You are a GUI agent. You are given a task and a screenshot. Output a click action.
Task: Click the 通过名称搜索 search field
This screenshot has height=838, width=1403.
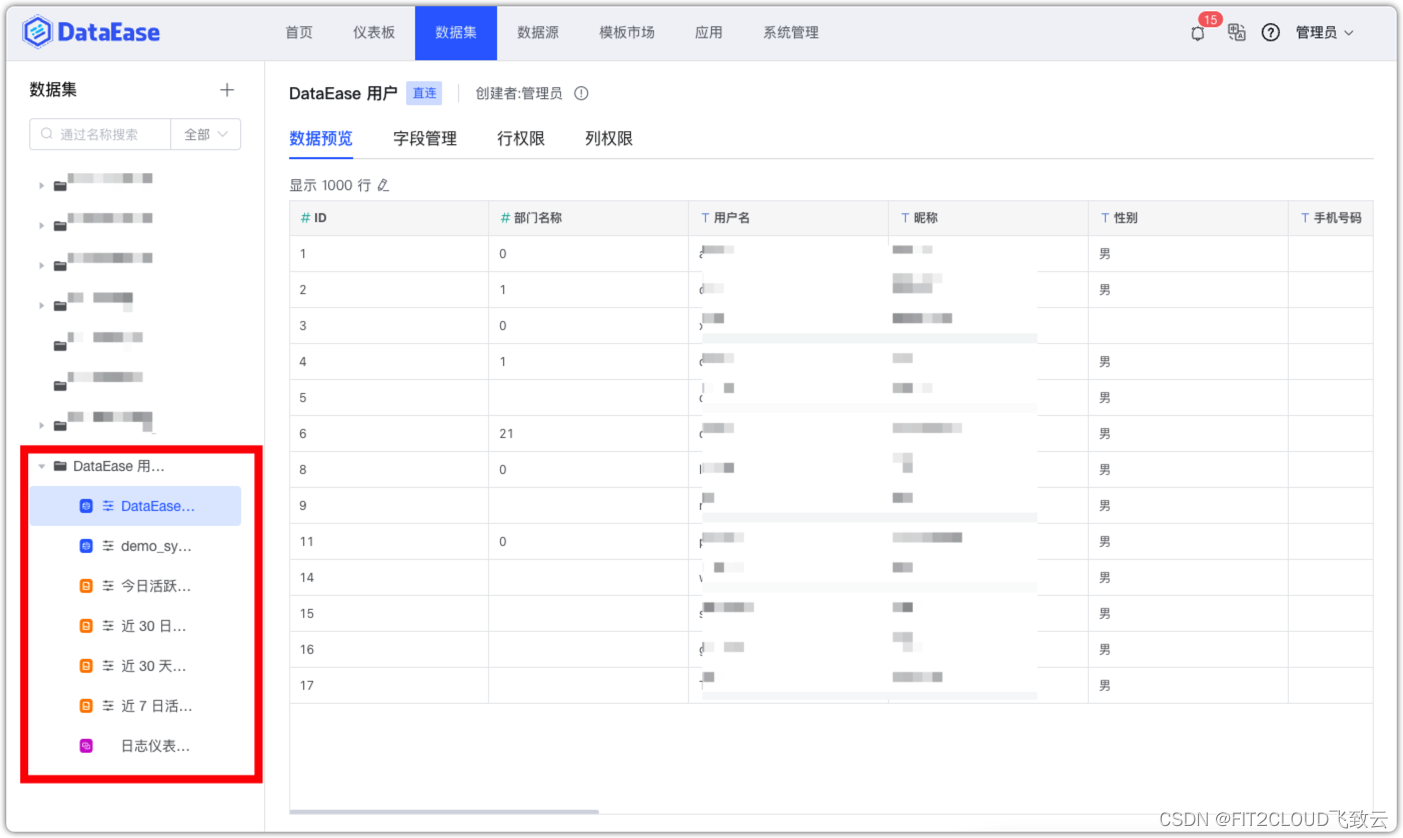pyautogui.click(x=100, y=134)
